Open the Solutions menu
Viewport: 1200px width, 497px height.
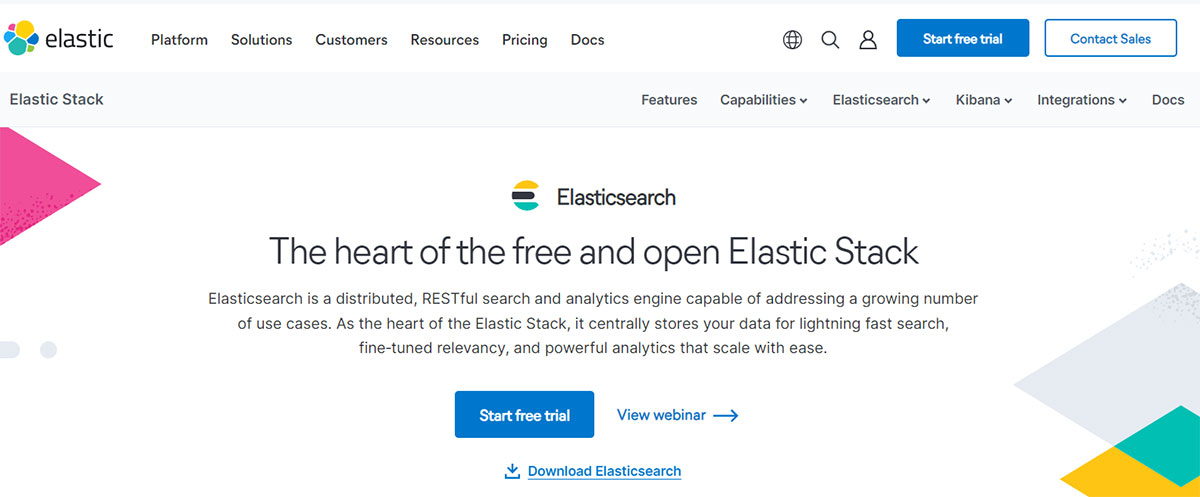tap(261, 40)
